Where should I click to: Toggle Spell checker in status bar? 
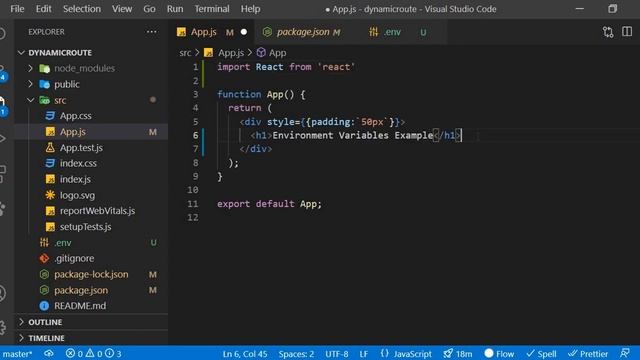pos(541,353)
